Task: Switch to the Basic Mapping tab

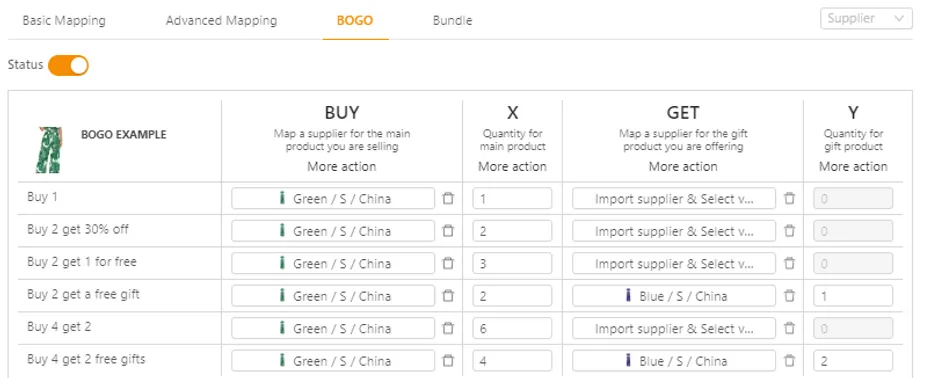Action: pos(64,21)
